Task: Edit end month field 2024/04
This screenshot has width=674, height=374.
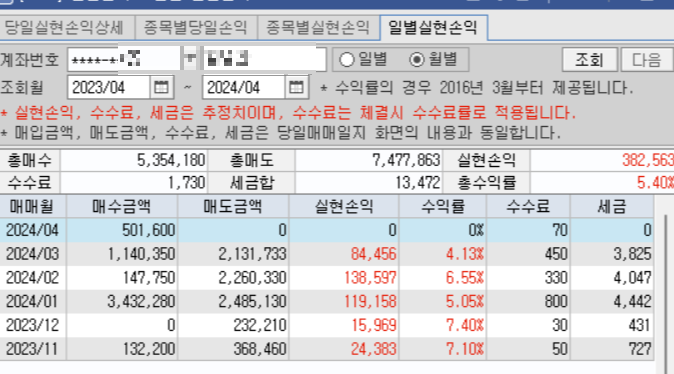Action: 243,88
